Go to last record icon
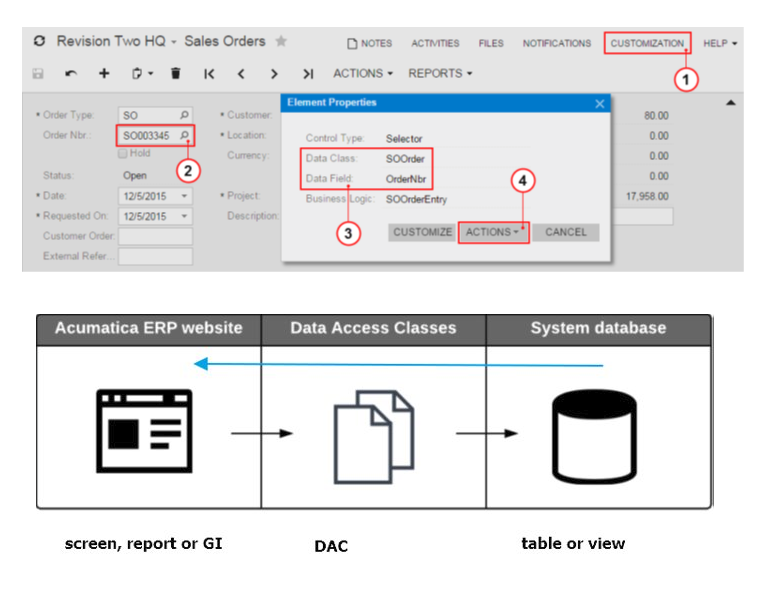Screen dimensions: 779x589 click(308, 74)
